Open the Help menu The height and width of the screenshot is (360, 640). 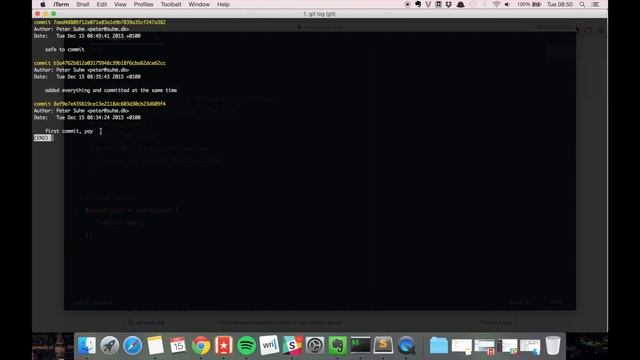click(x=223, y=4)
